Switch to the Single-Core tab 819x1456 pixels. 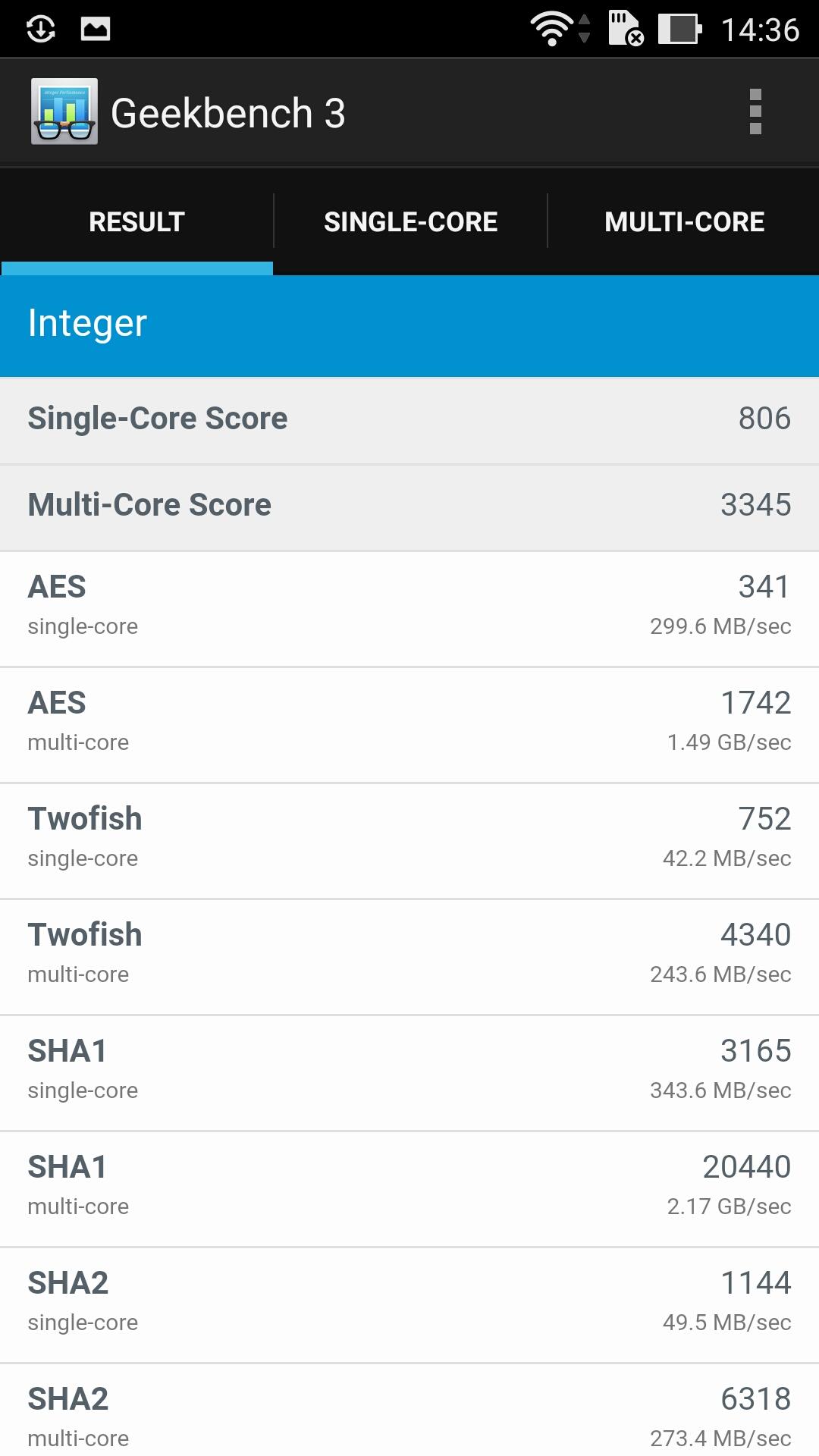[410, 221]
